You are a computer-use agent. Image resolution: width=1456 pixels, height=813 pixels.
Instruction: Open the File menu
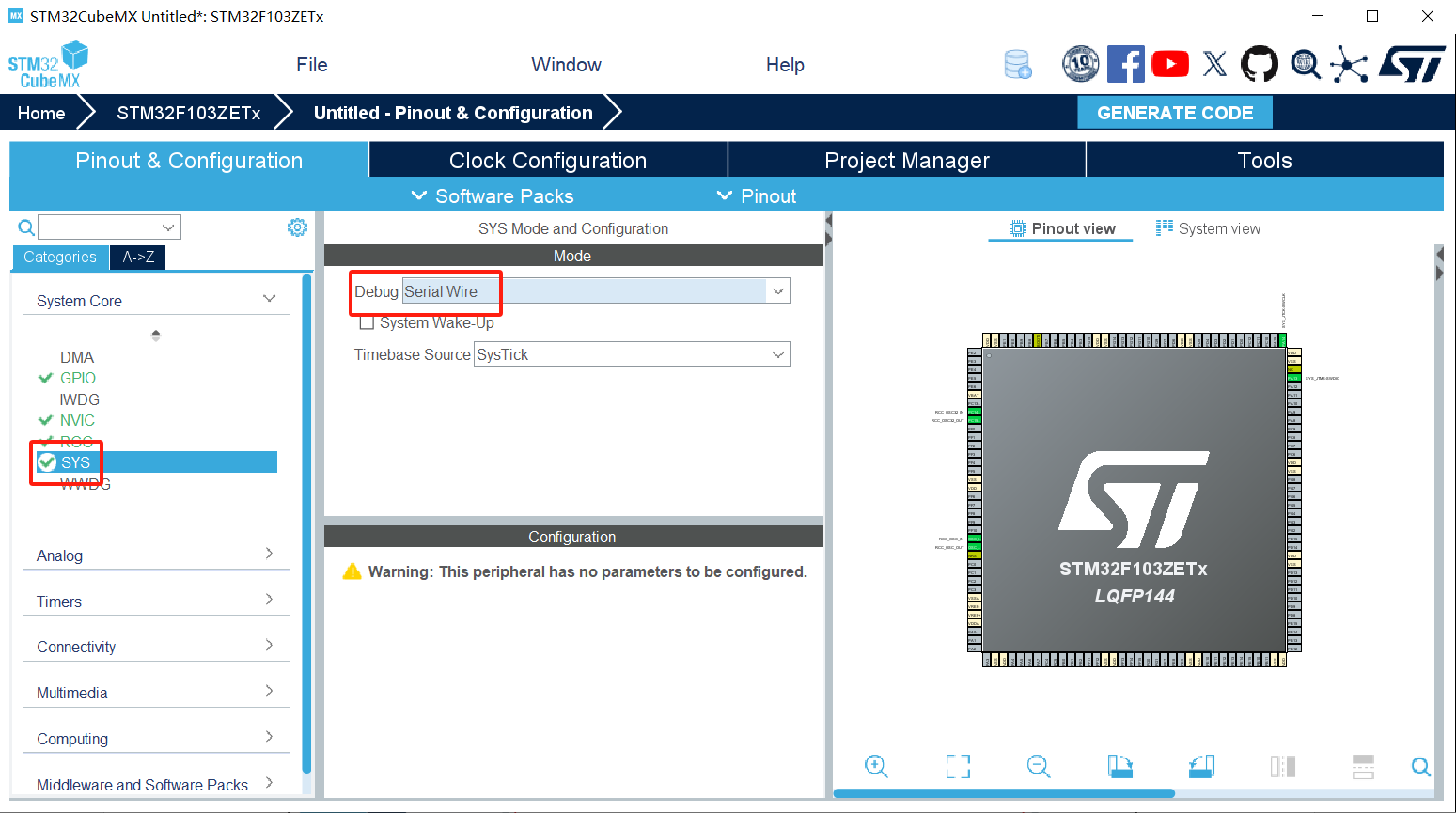tap(312, 65)
